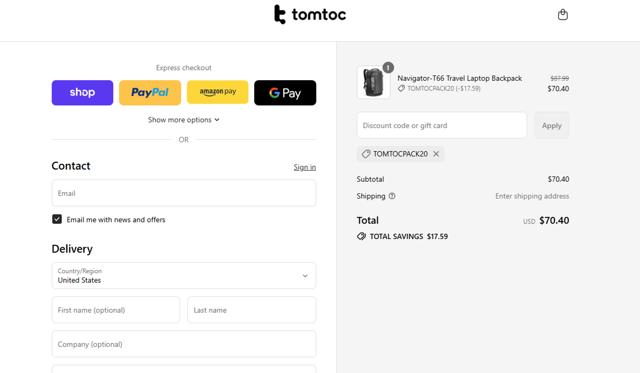The width and height of the screenshot is (640, 373).
Task: Open the Sign in link
Action: (x=304, y=167)
